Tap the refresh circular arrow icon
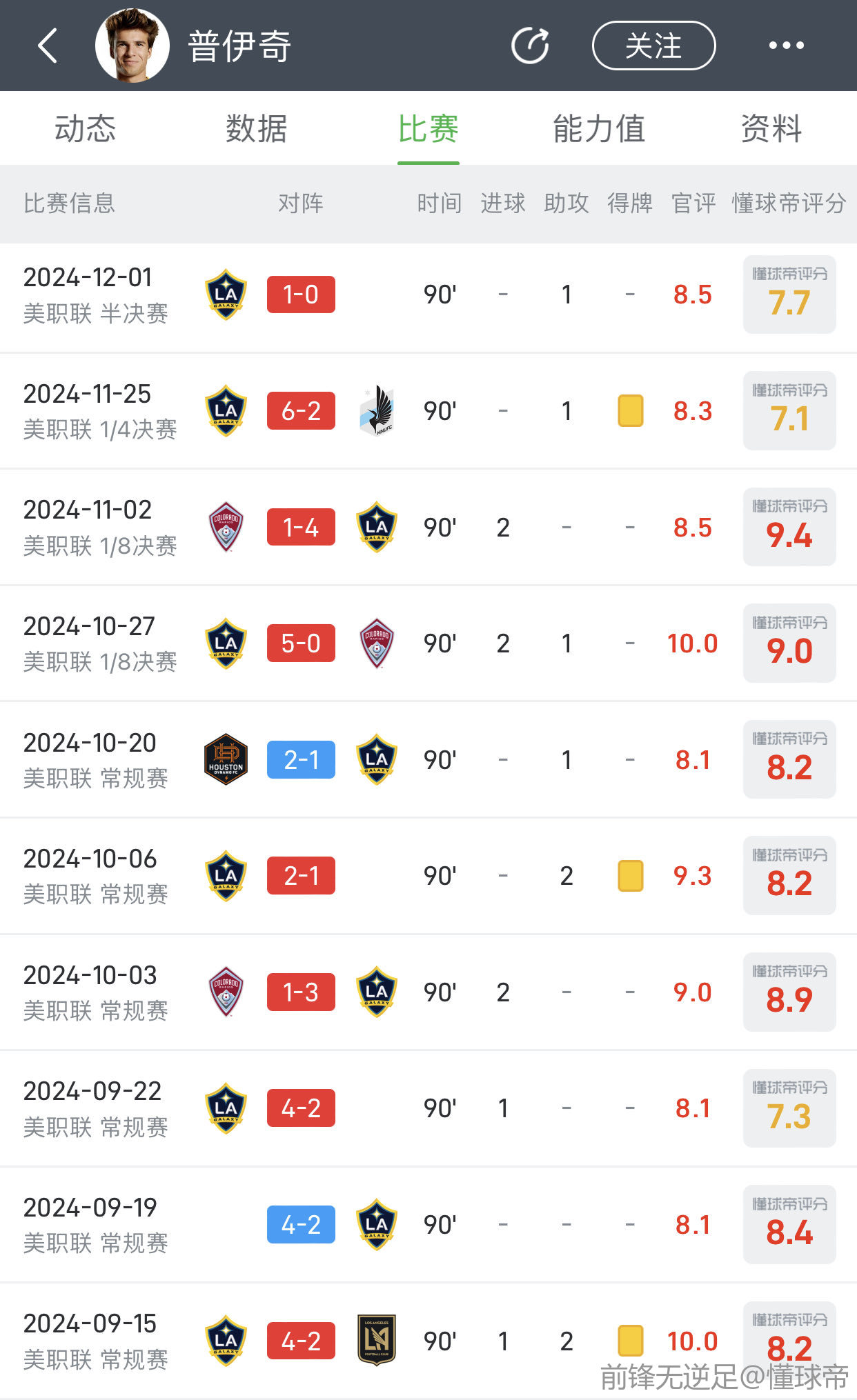The height and width of the screenshot is (1400, 857). click(530, 46)
